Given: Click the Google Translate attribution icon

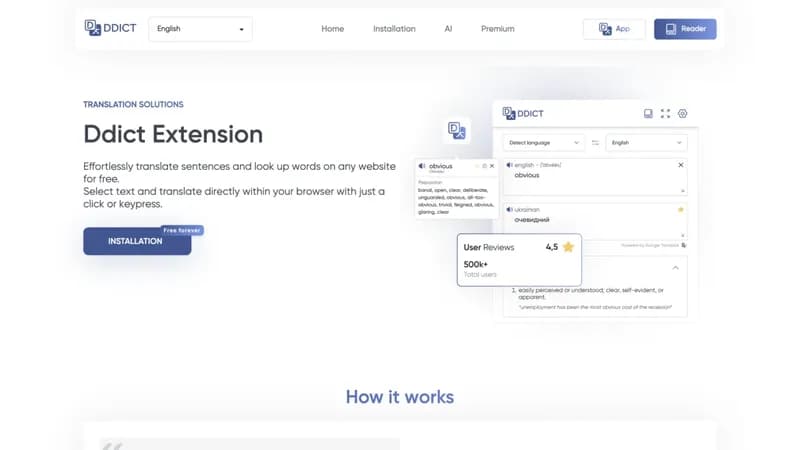Looking at the screenshot, I should 684,245.
